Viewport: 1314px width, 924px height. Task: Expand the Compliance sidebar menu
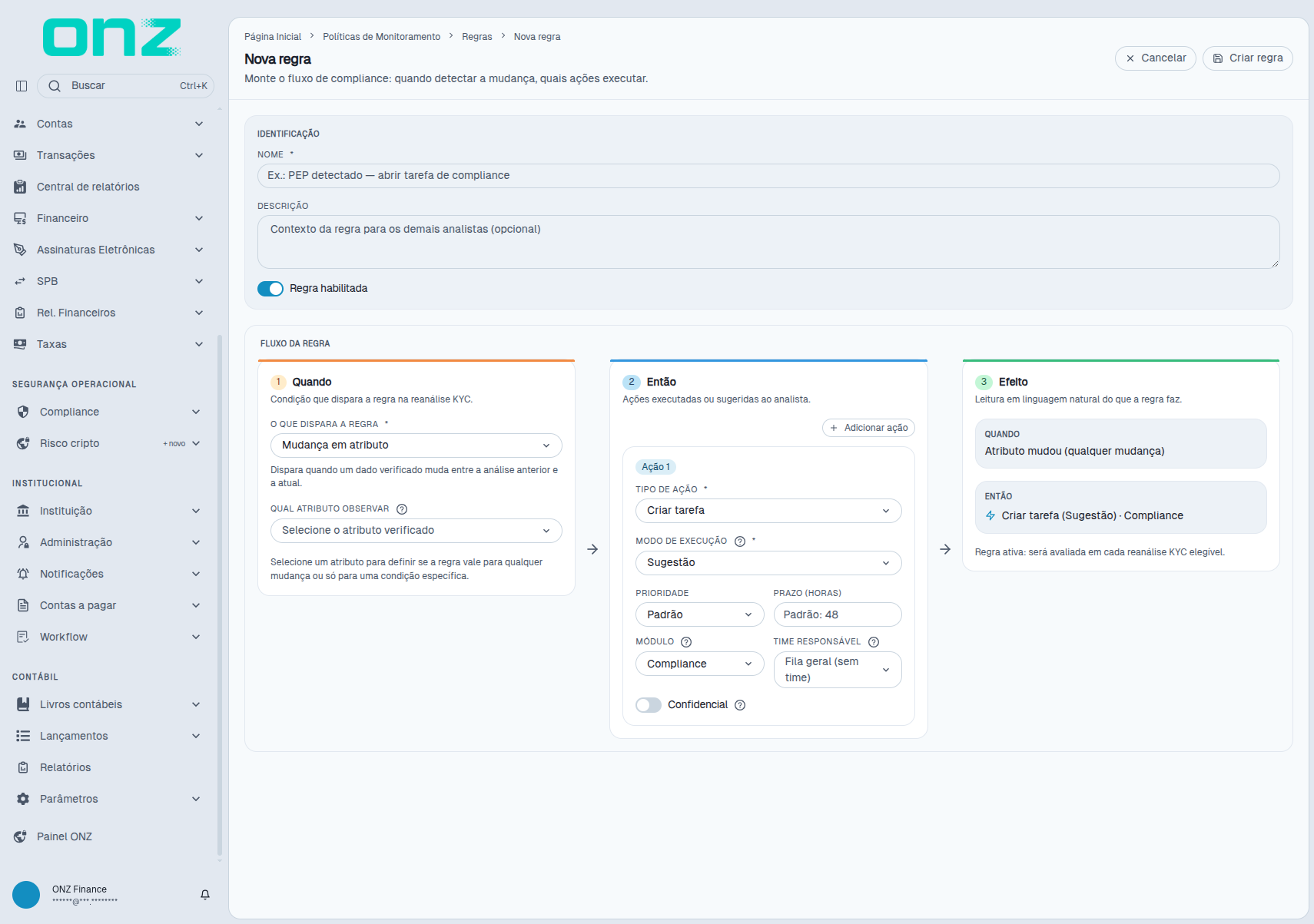108,412
